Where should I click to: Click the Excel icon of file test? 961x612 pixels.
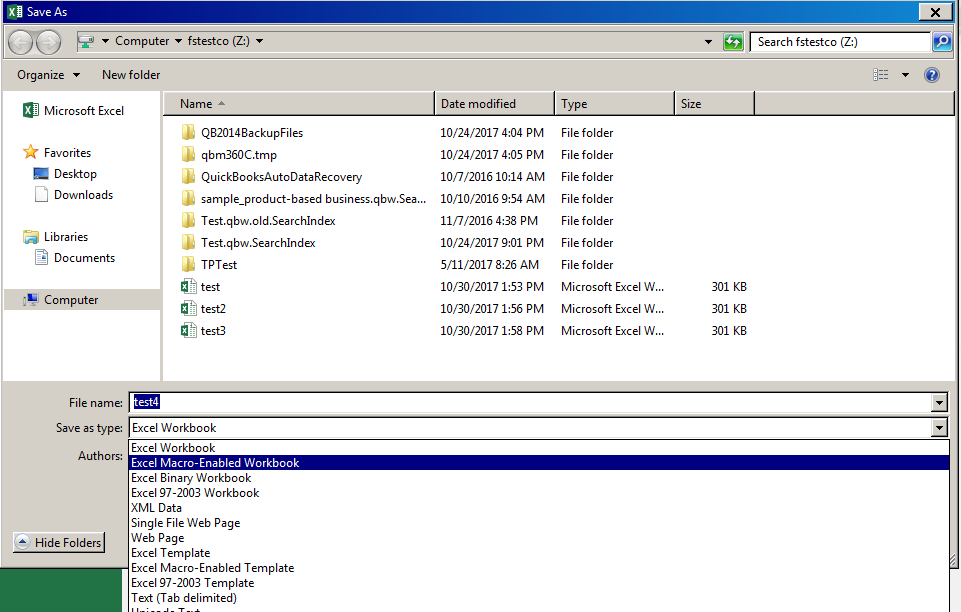point(189,287)
